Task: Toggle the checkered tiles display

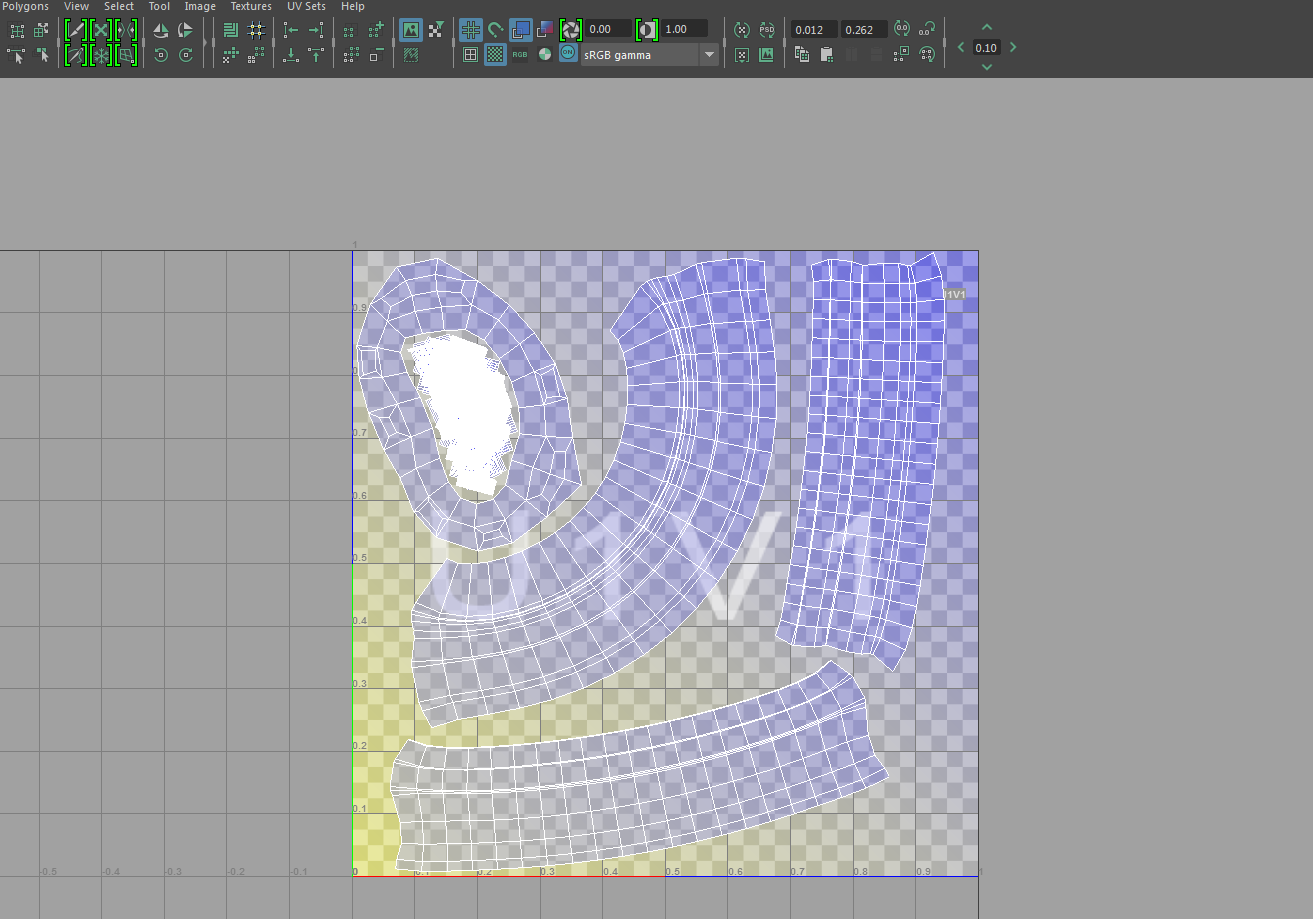Action: 495,55
